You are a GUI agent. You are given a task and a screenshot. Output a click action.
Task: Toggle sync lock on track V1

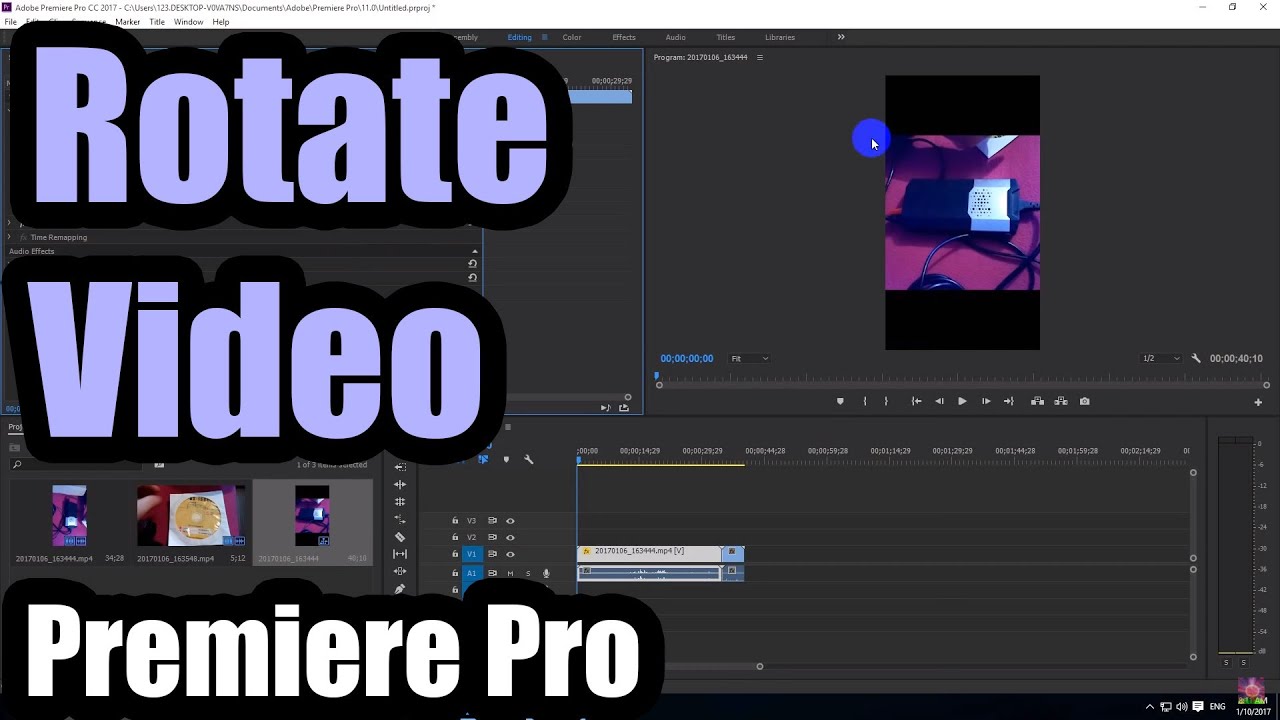point(492,554)
